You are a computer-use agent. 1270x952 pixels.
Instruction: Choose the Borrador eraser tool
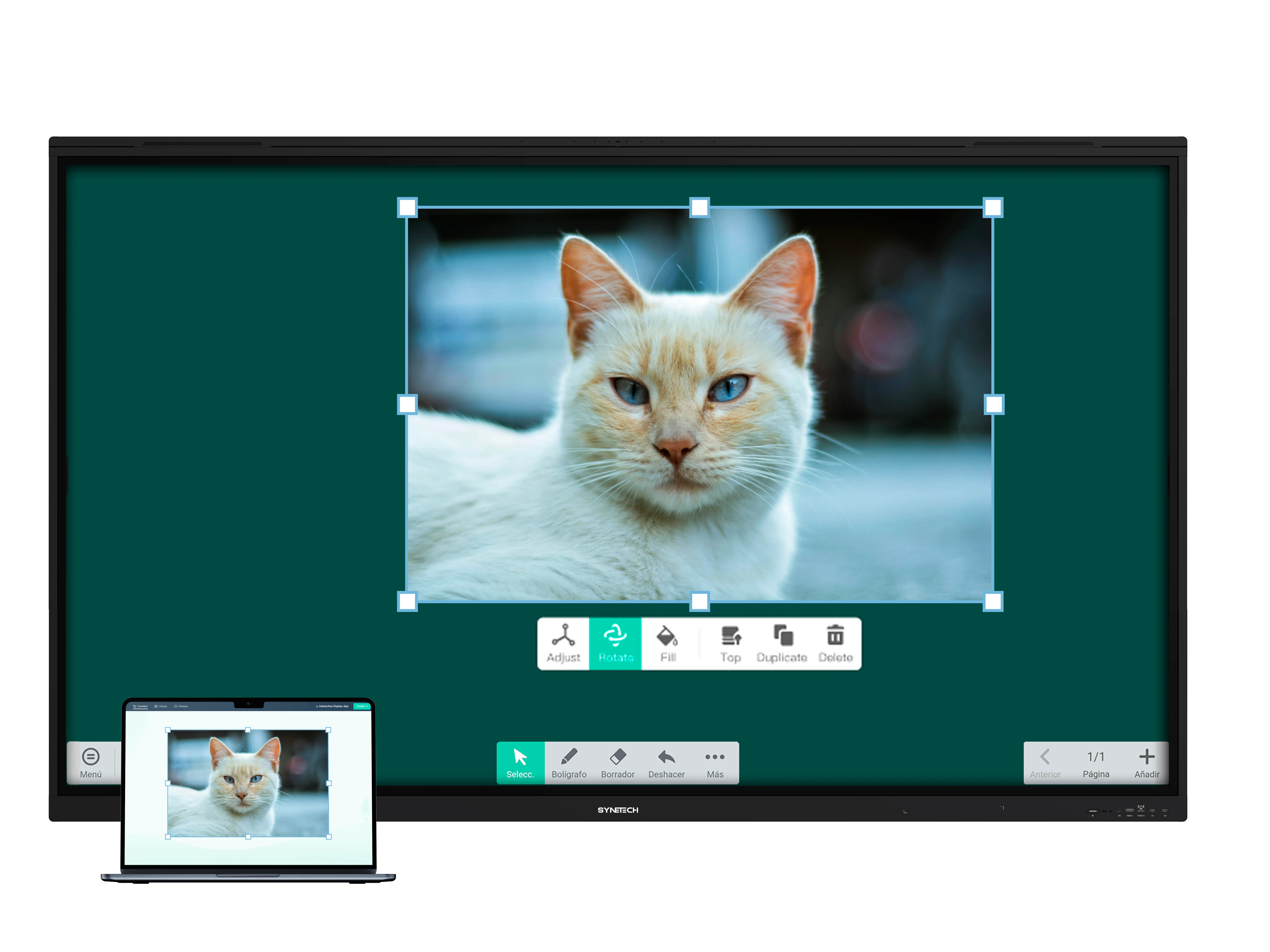tap(618, 763)
